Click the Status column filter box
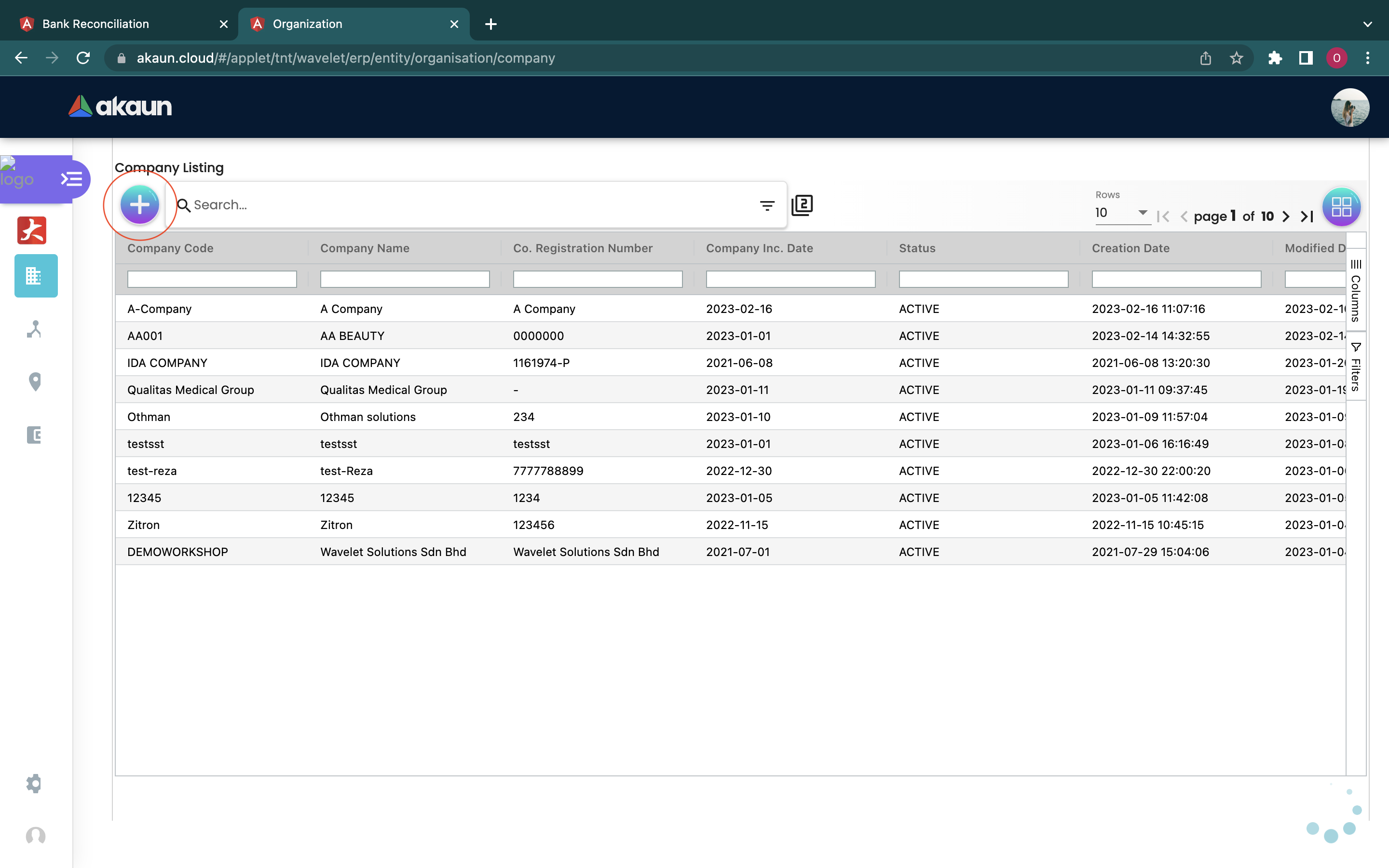Screen dimensions: 1389x868 click(x=982, y=280)
